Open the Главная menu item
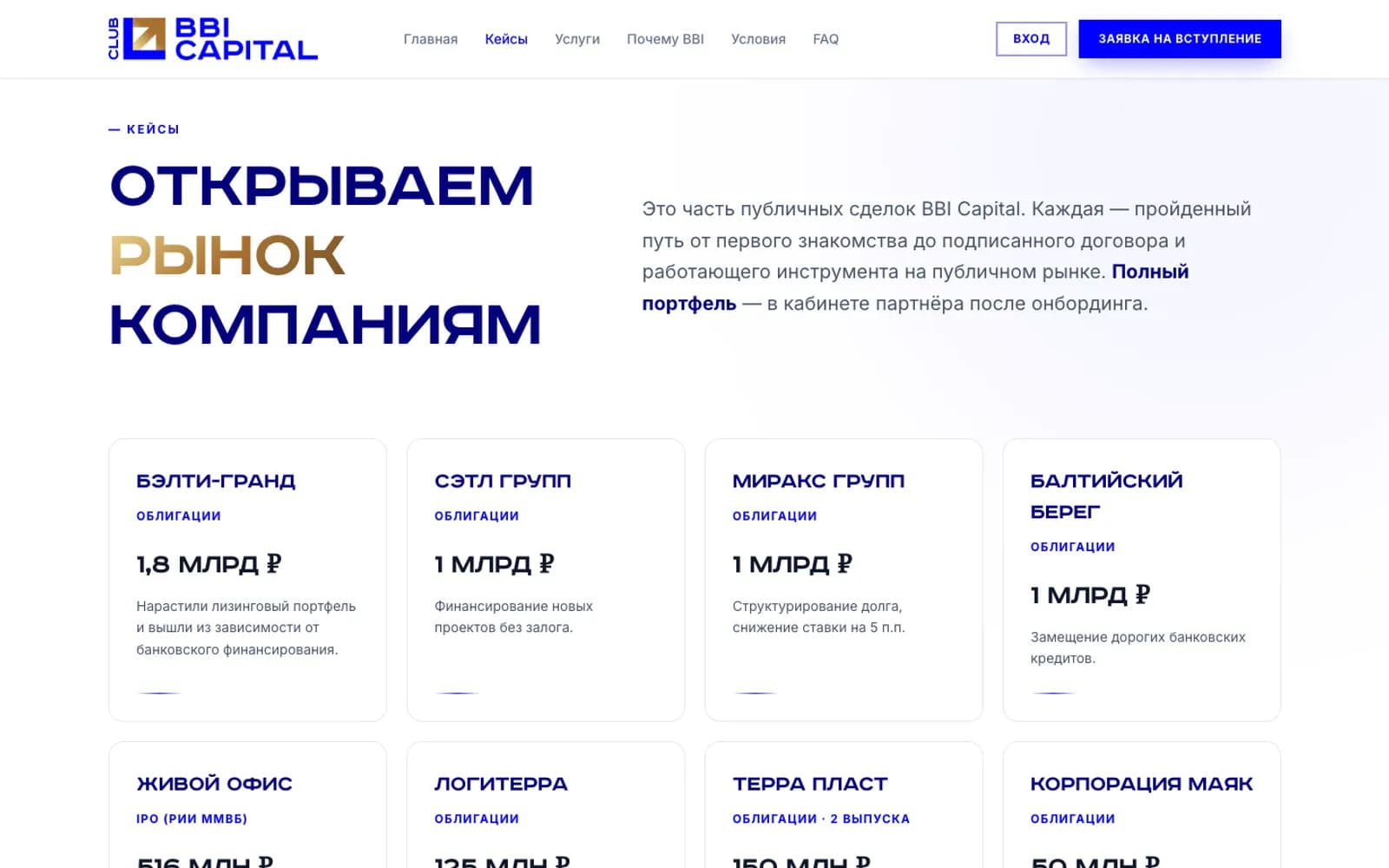 click(x=431, y=39)
